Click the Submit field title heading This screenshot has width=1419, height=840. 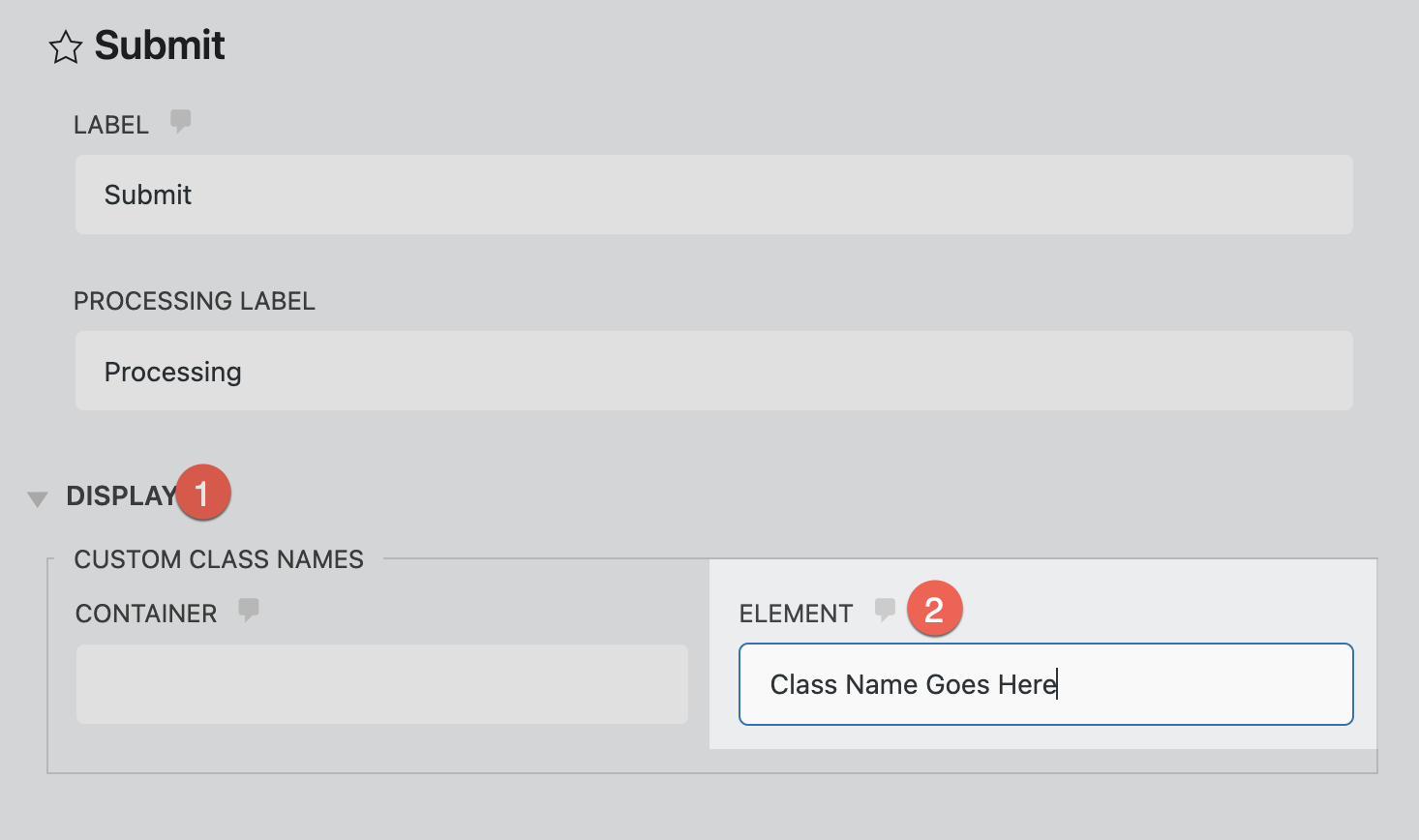coord(160,45)
